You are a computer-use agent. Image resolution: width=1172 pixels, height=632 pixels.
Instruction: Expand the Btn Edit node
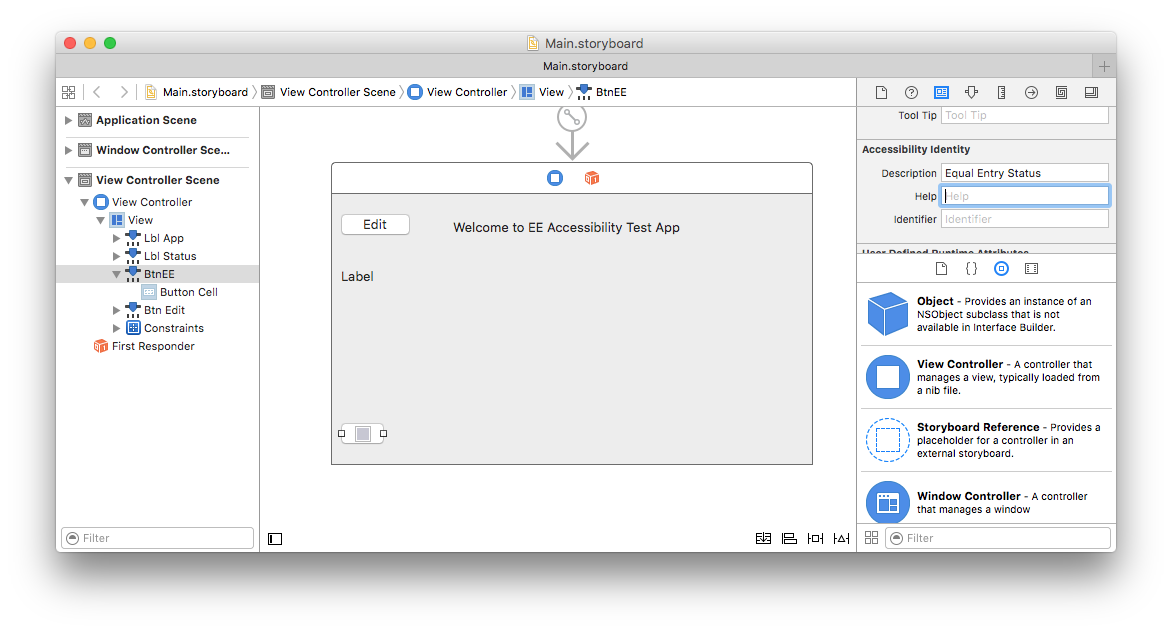pos(116,310)
